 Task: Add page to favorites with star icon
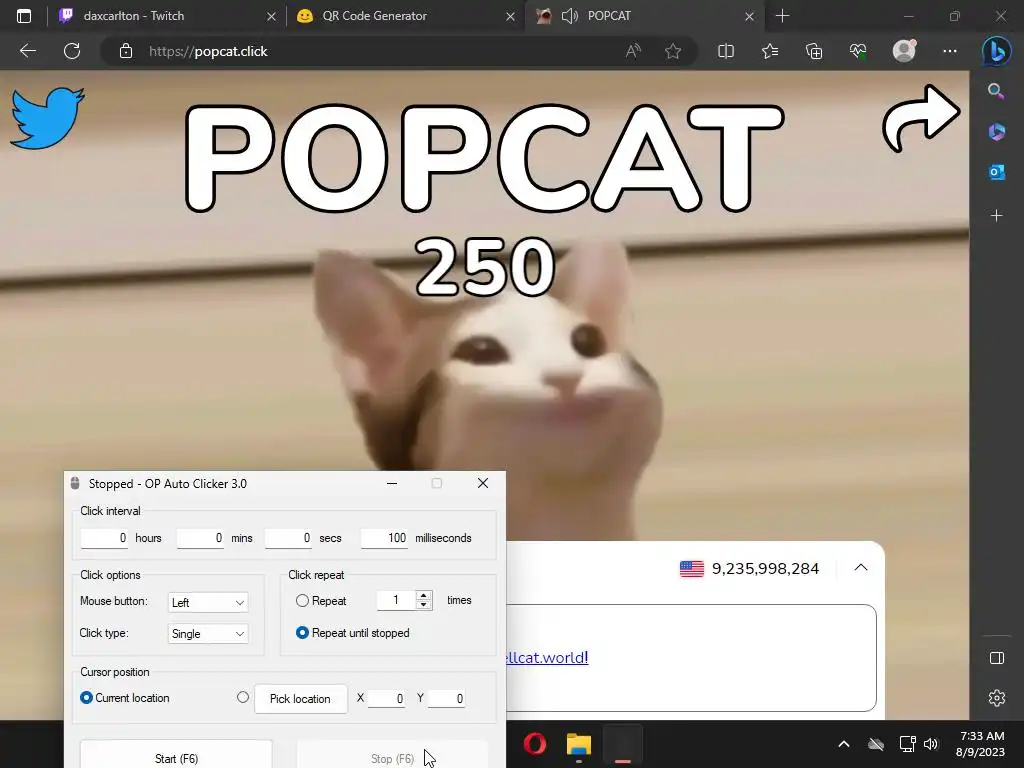673,51
